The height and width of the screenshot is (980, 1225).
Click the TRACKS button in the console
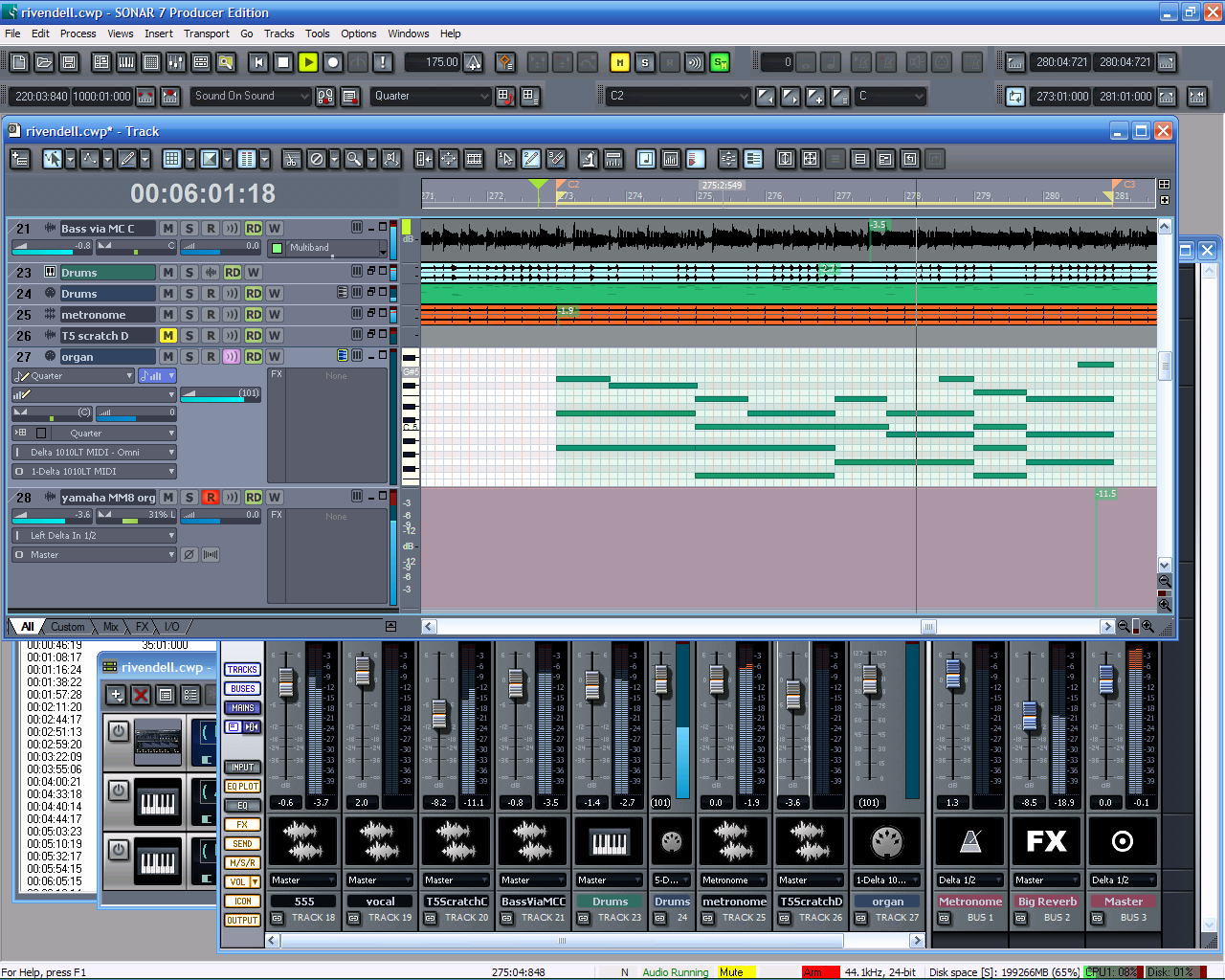pyautogui.click(x=242, y=670)
